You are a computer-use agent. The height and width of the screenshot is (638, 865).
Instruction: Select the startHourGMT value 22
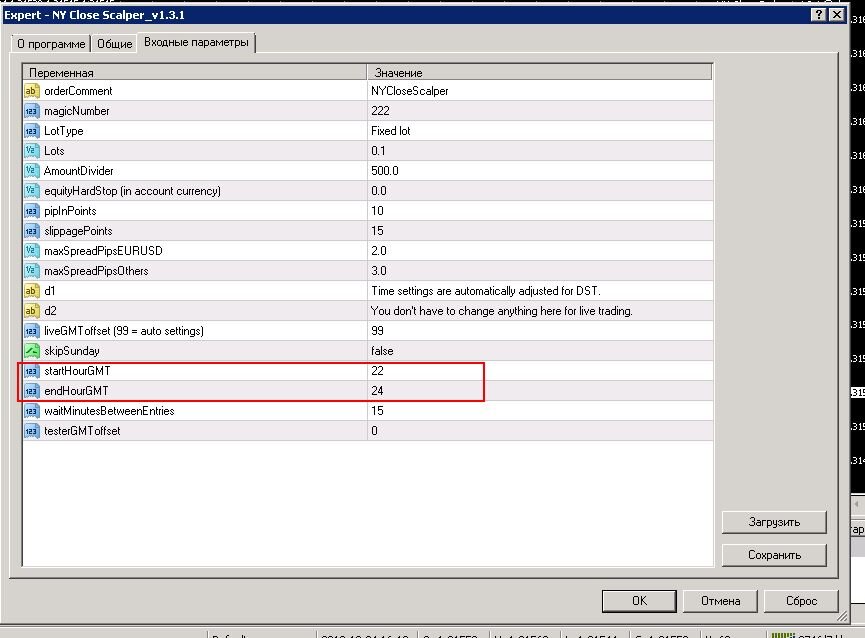click(377, 371)
